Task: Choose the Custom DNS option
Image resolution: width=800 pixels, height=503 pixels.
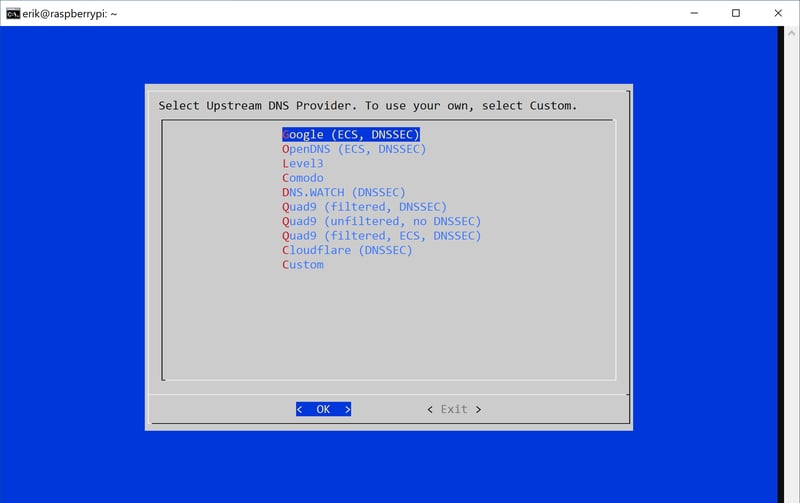Action: [302, 265]
